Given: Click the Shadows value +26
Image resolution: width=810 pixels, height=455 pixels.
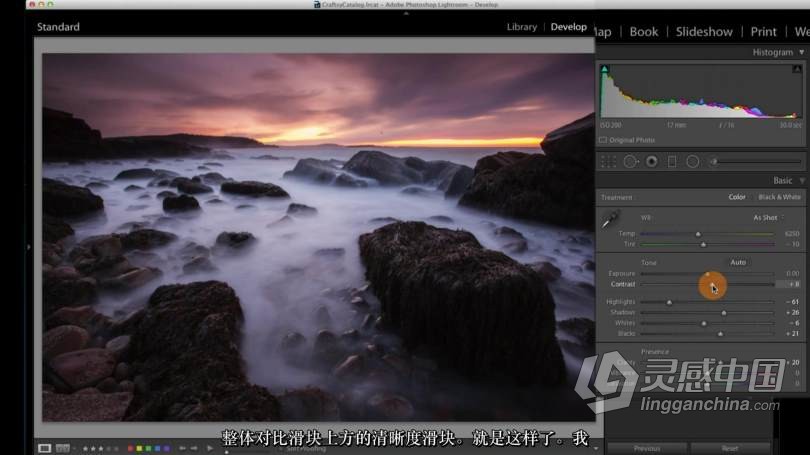Looking at the screenshot, I should 792,312.
